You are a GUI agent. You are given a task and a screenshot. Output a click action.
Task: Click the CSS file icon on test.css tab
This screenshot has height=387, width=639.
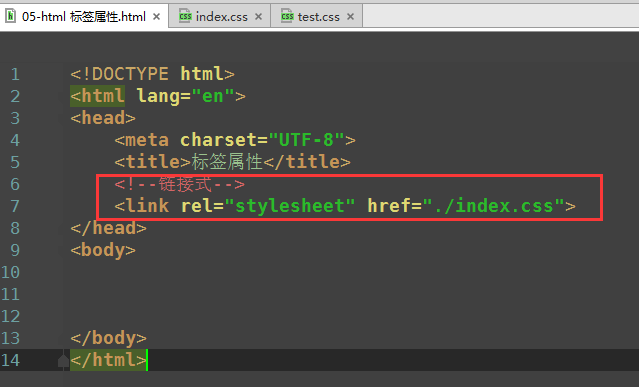(x=287, y=16)
